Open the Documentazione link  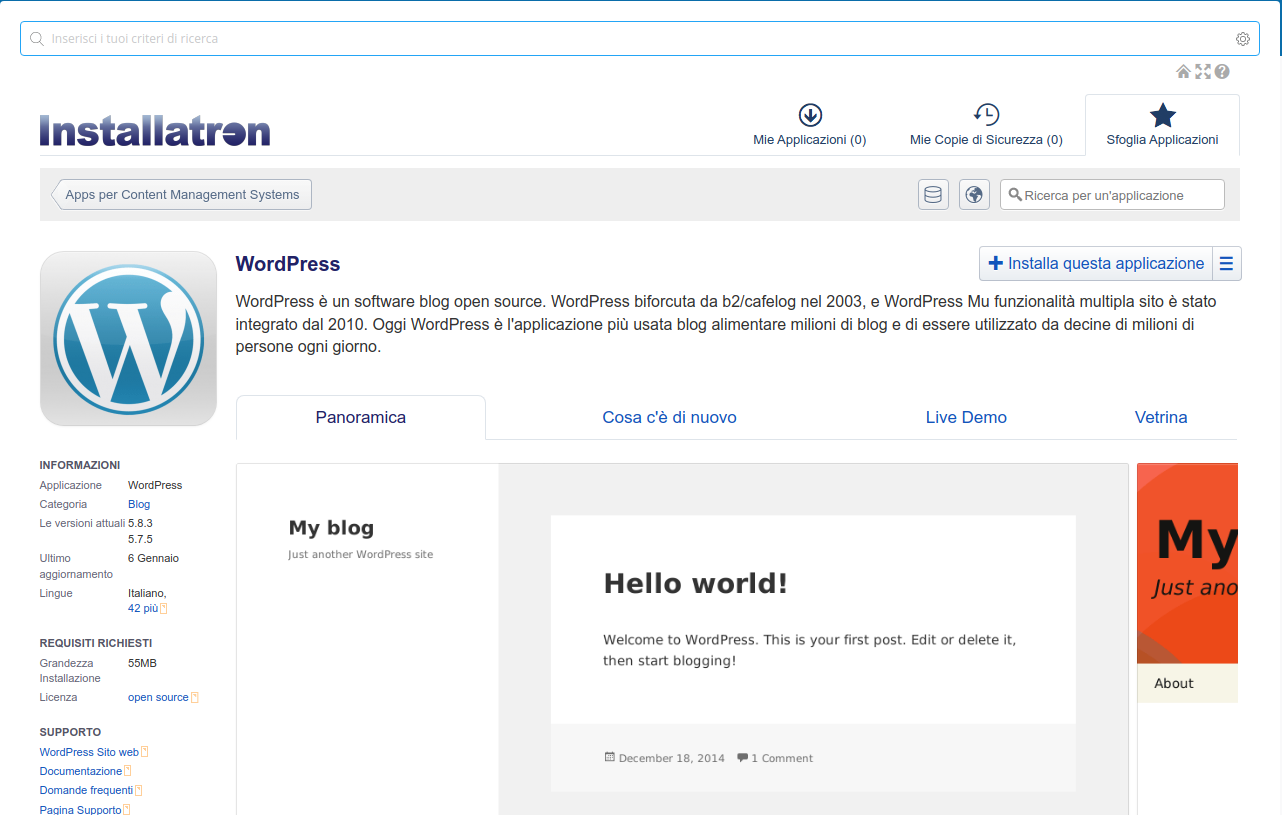(81, 771)
